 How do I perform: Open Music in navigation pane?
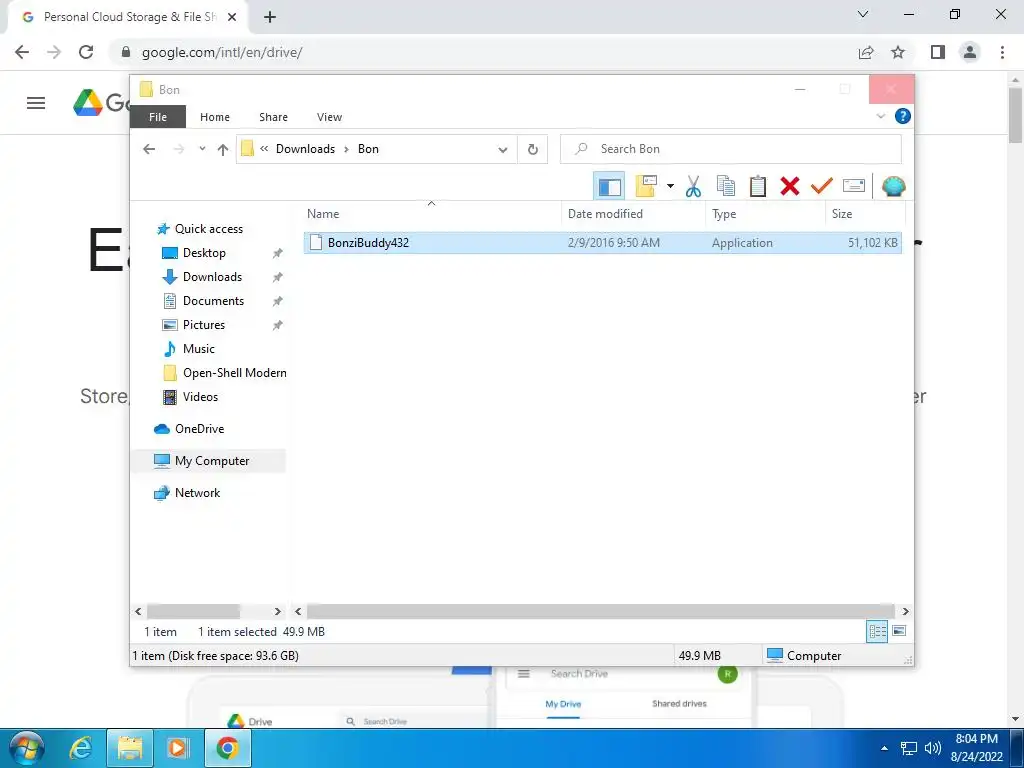[199, 349]
